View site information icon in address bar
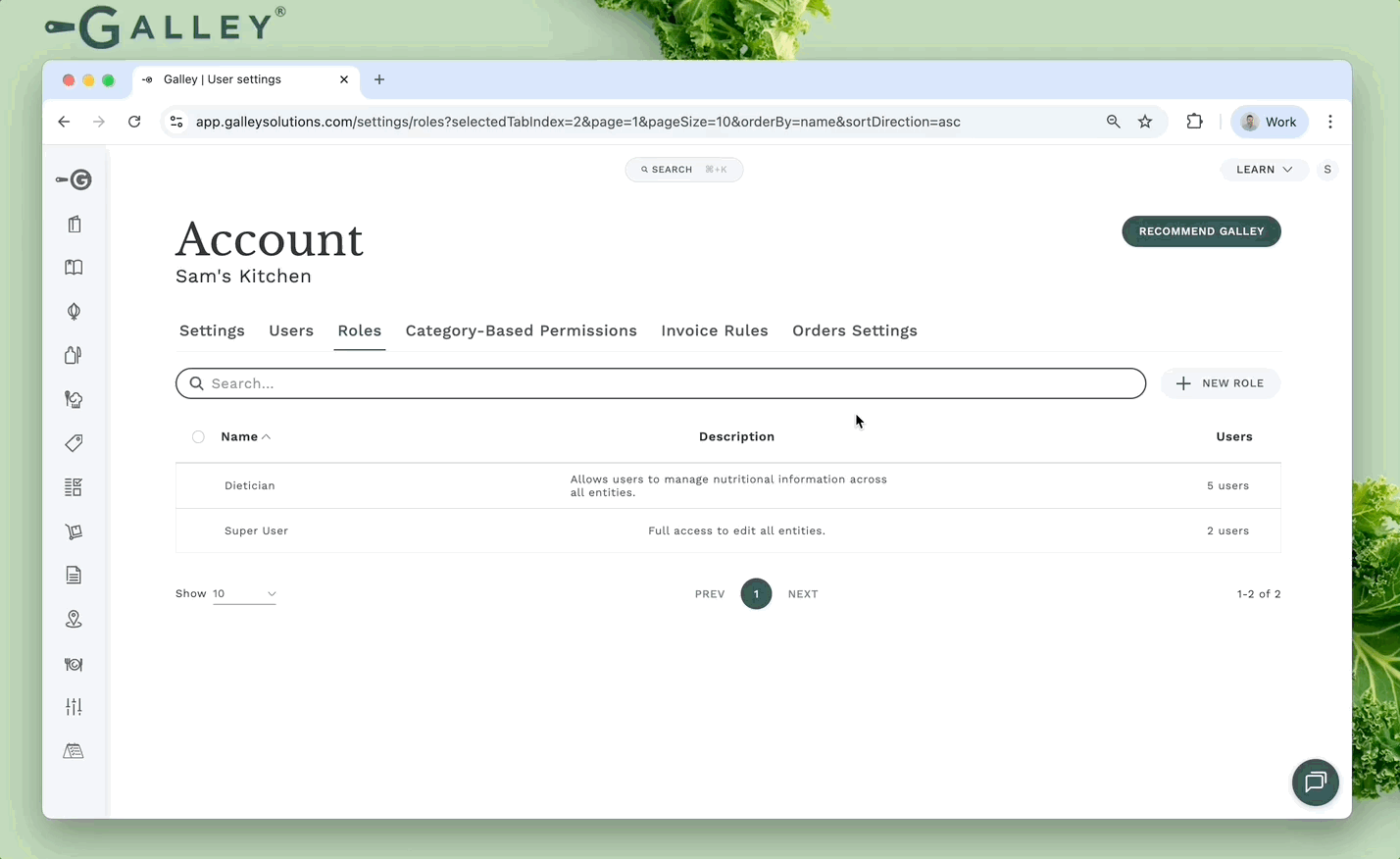Screen dimensions: 1400x859 [x=176, y=122]
